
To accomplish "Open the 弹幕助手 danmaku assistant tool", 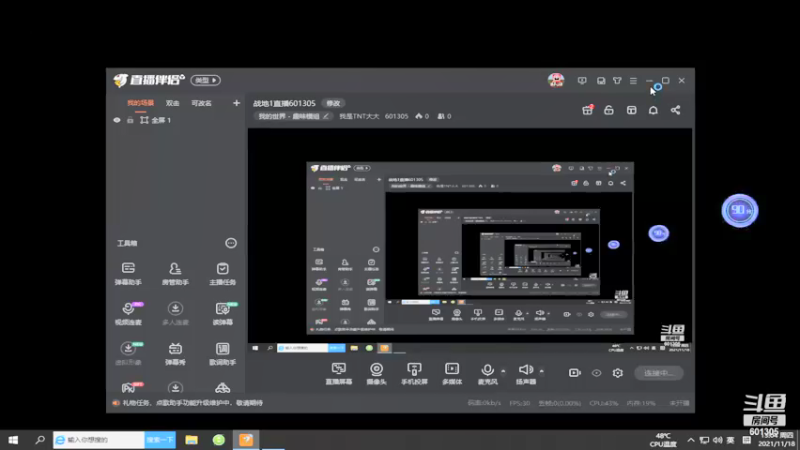I will click(128, 273).
